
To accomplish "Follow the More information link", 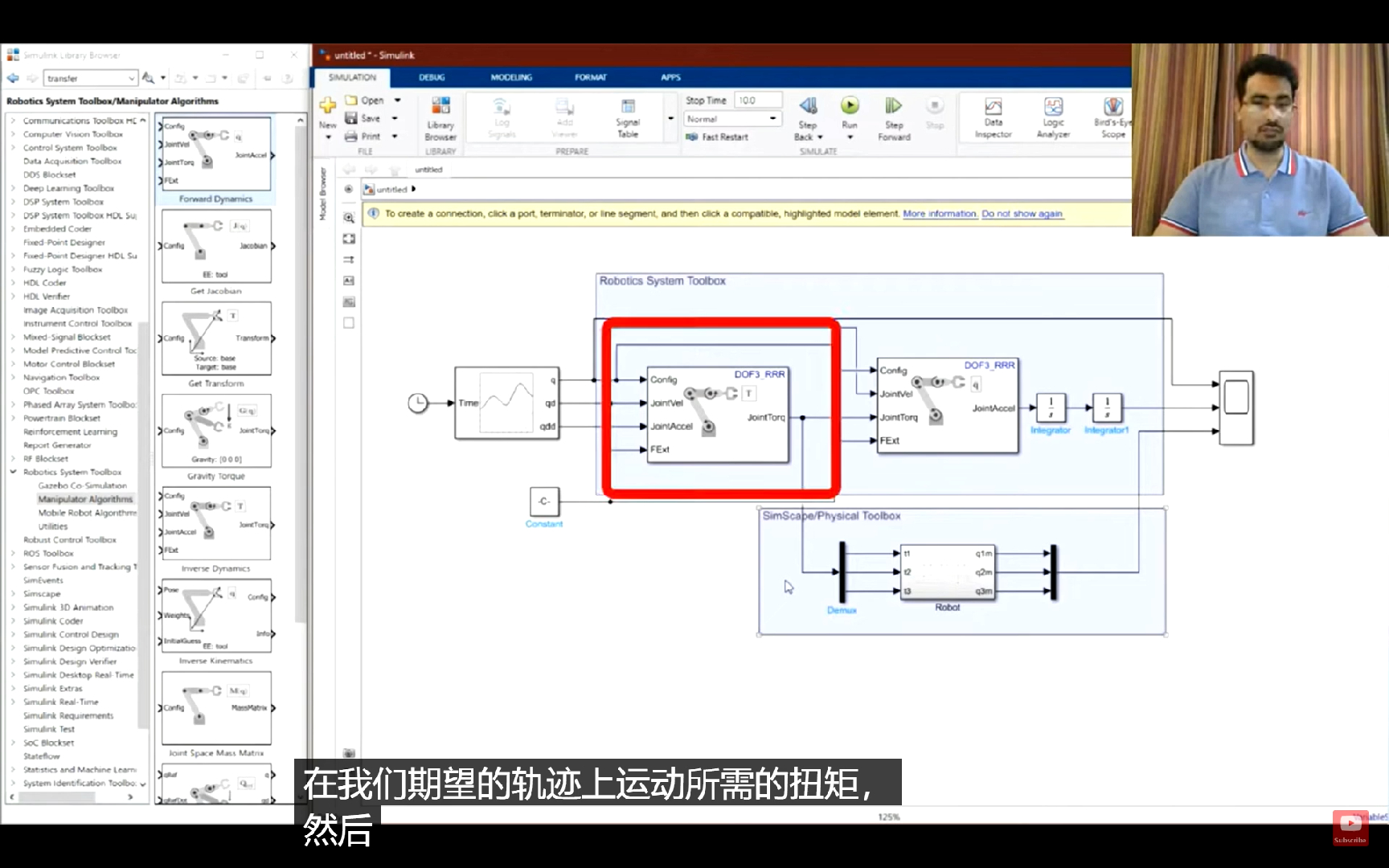I will pos(939,214).
